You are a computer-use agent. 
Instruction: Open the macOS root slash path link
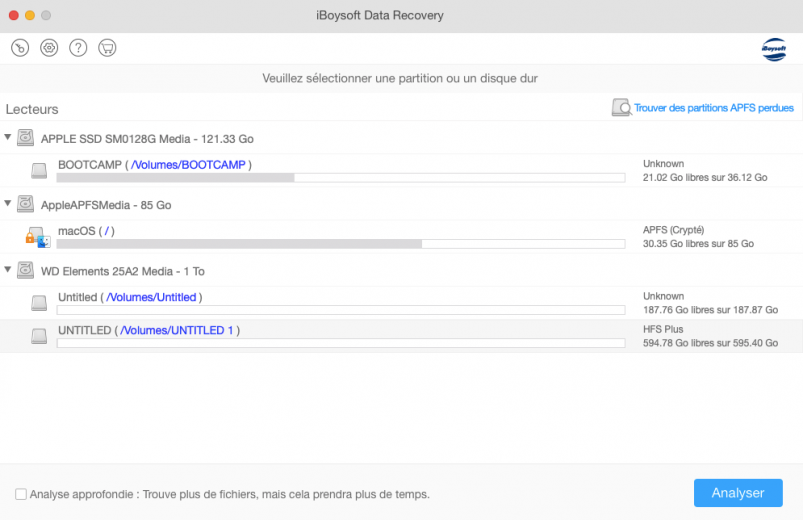click(107, 231)
